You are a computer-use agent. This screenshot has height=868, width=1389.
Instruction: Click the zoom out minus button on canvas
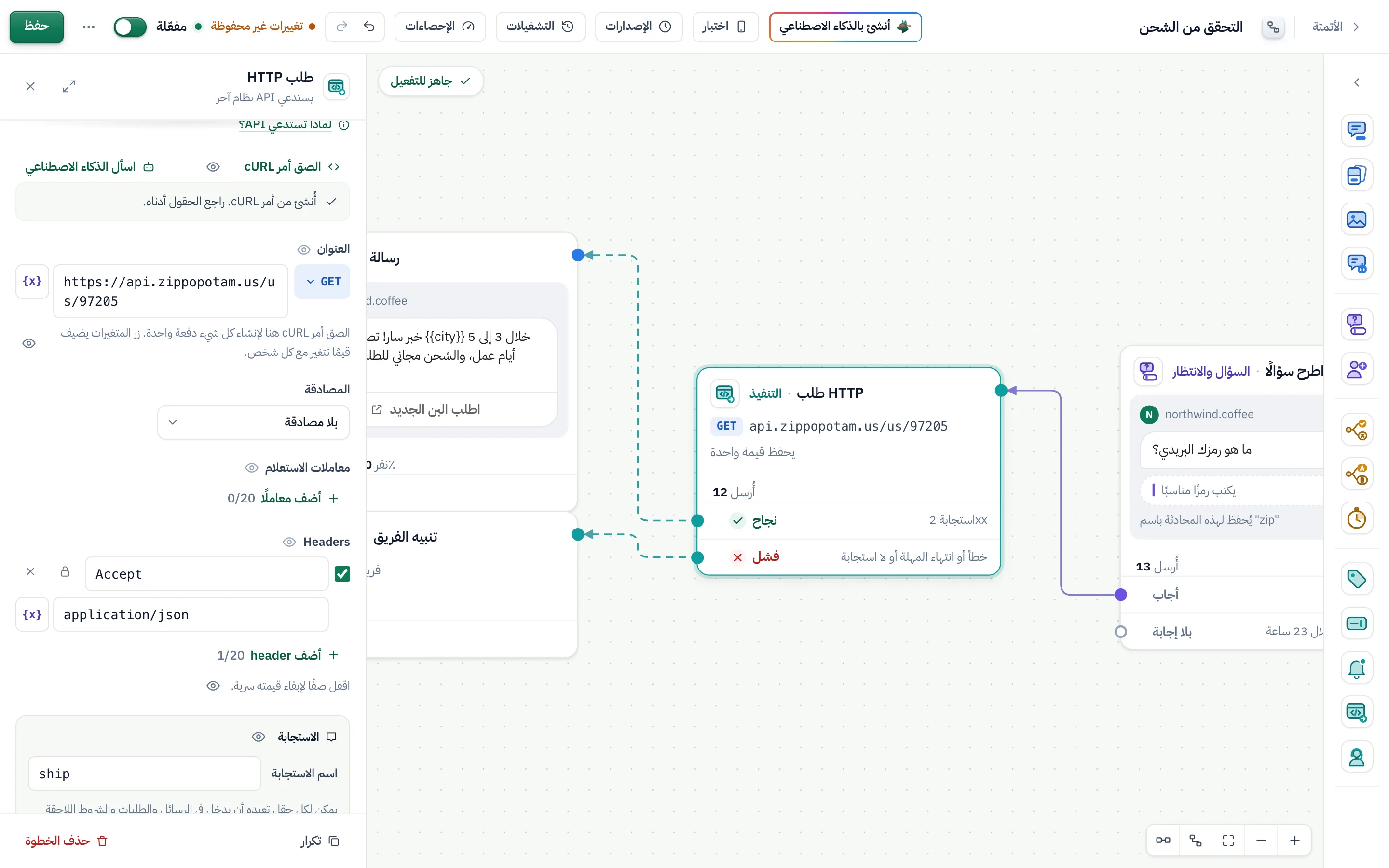1261,841
